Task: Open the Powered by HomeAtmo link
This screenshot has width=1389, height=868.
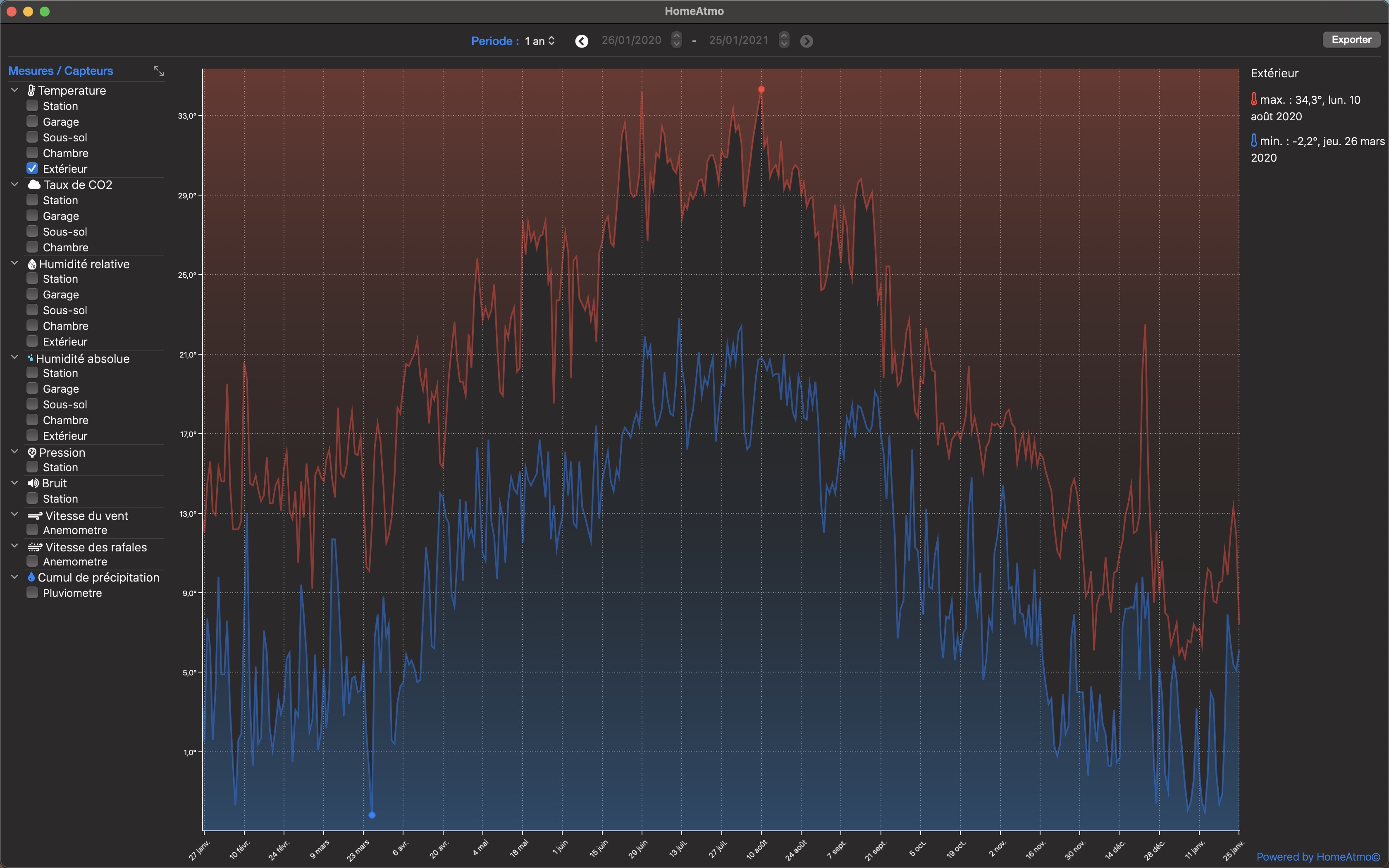Action: [1318, 856]
